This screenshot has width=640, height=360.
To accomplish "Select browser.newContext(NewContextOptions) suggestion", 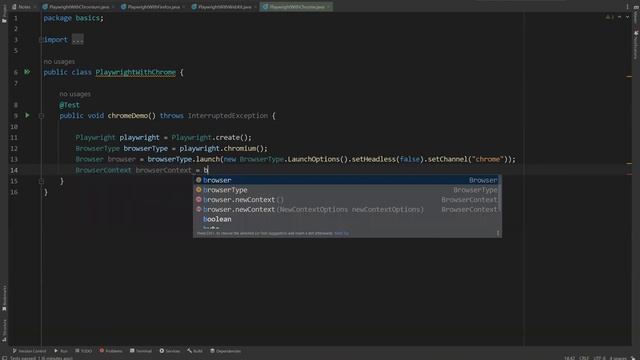I will (347, 209).
